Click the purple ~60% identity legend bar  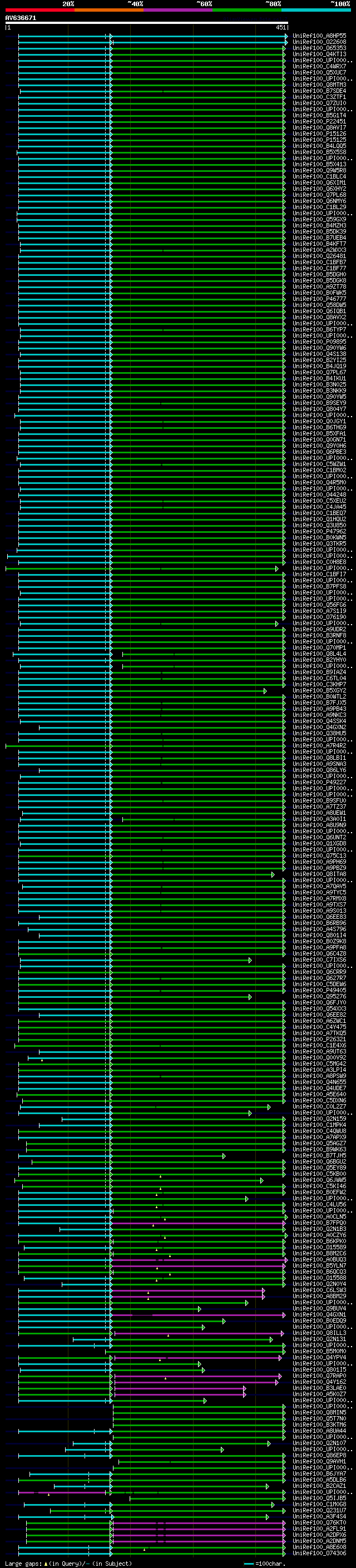tap(179, 10)
